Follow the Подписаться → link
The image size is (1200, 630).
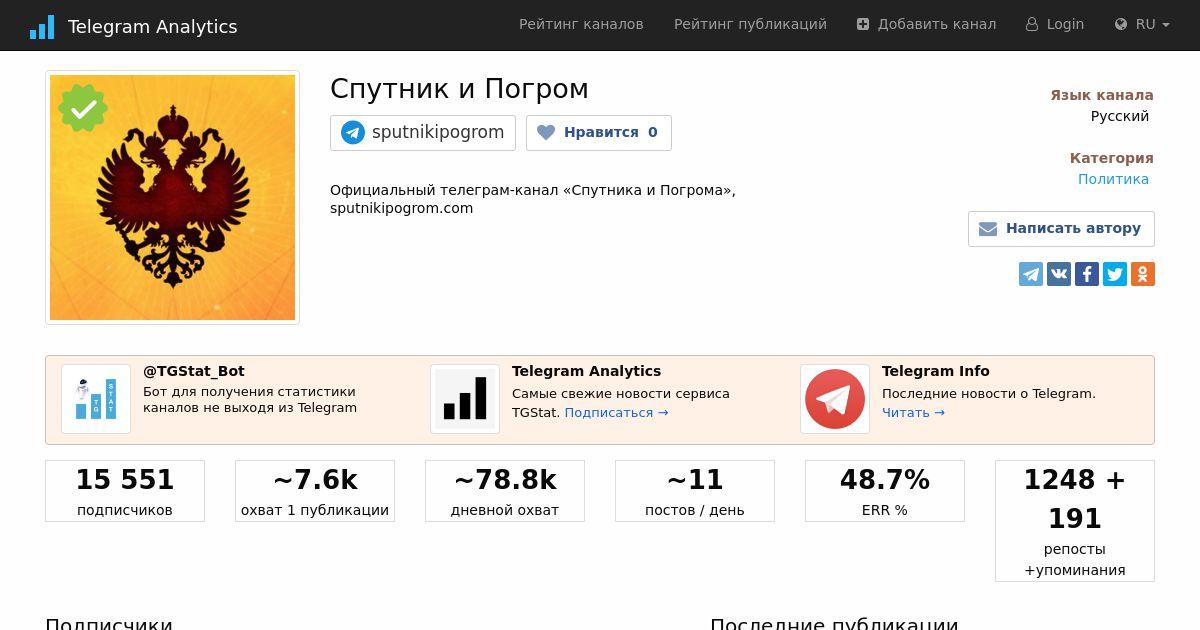616,412
